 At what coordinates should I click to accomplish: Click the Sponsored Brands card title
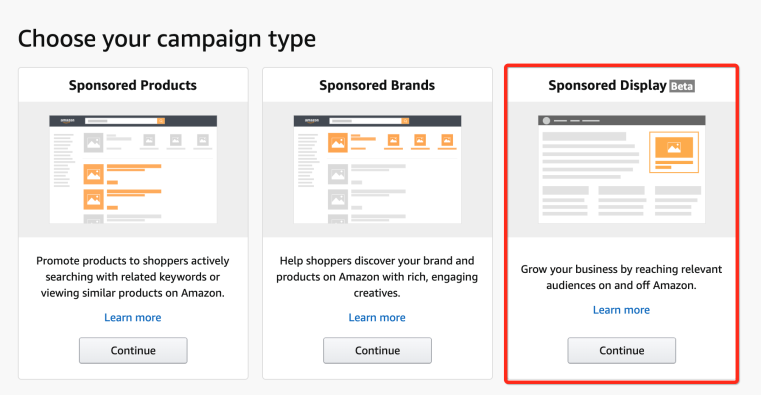(377, 85)
